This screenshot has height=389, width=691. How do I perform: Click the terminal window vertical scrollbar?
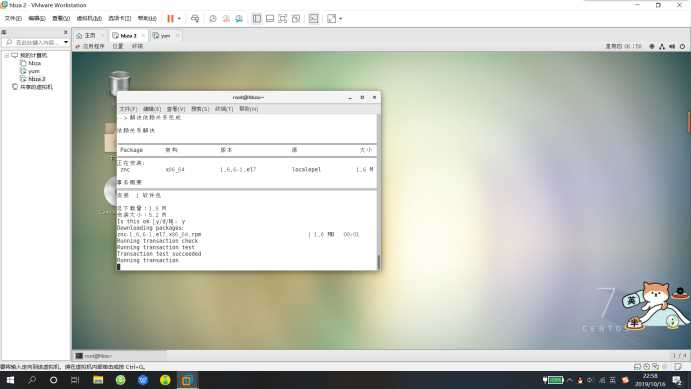tap(379, 192)
